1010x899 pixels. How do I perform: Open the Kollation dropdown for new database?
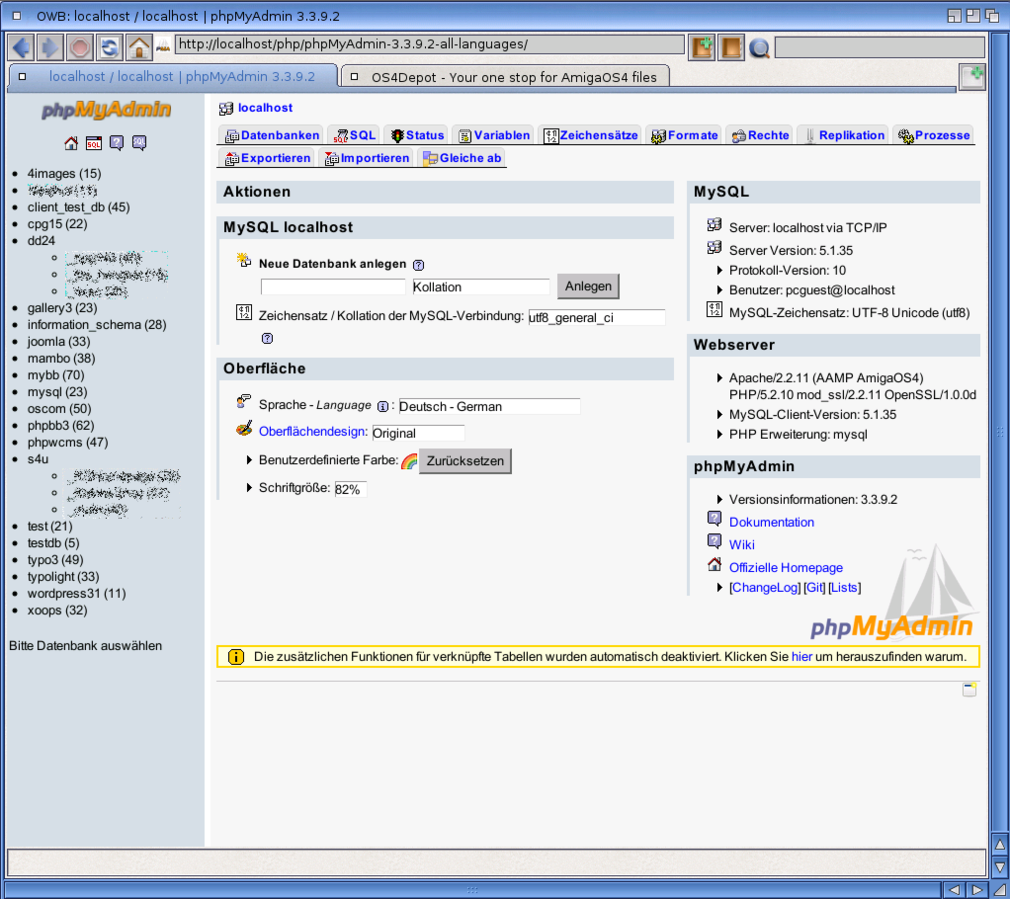(480, 287)
